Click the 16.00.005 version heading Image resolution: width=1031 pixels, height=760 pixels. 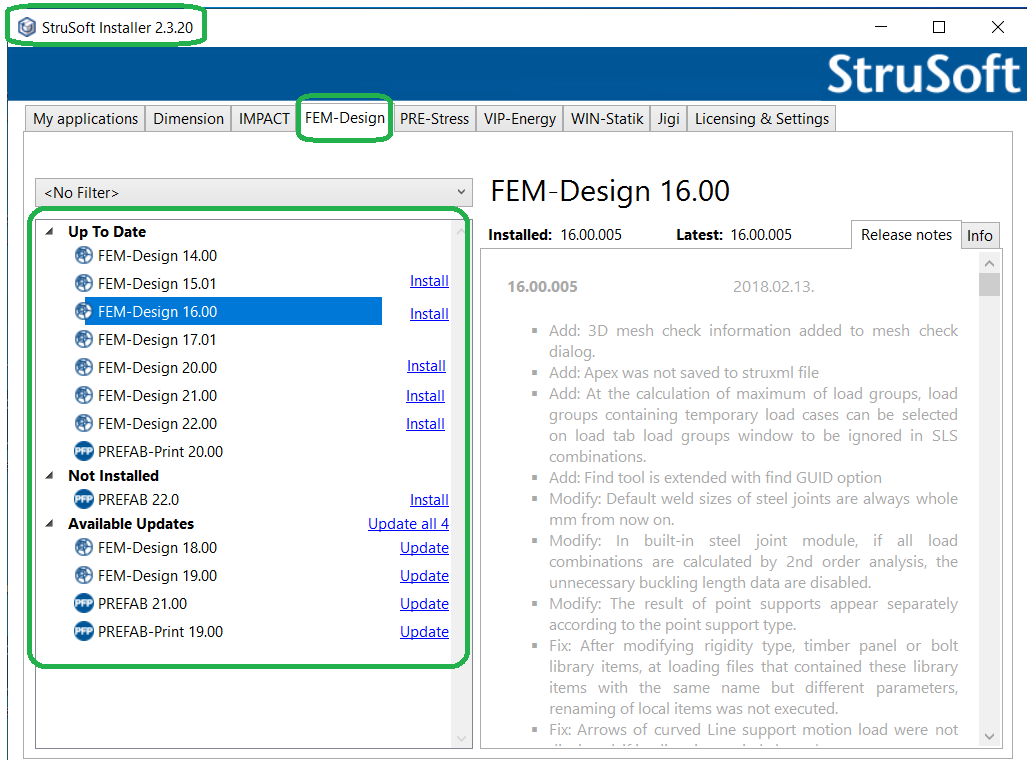[x=542, y=287]
